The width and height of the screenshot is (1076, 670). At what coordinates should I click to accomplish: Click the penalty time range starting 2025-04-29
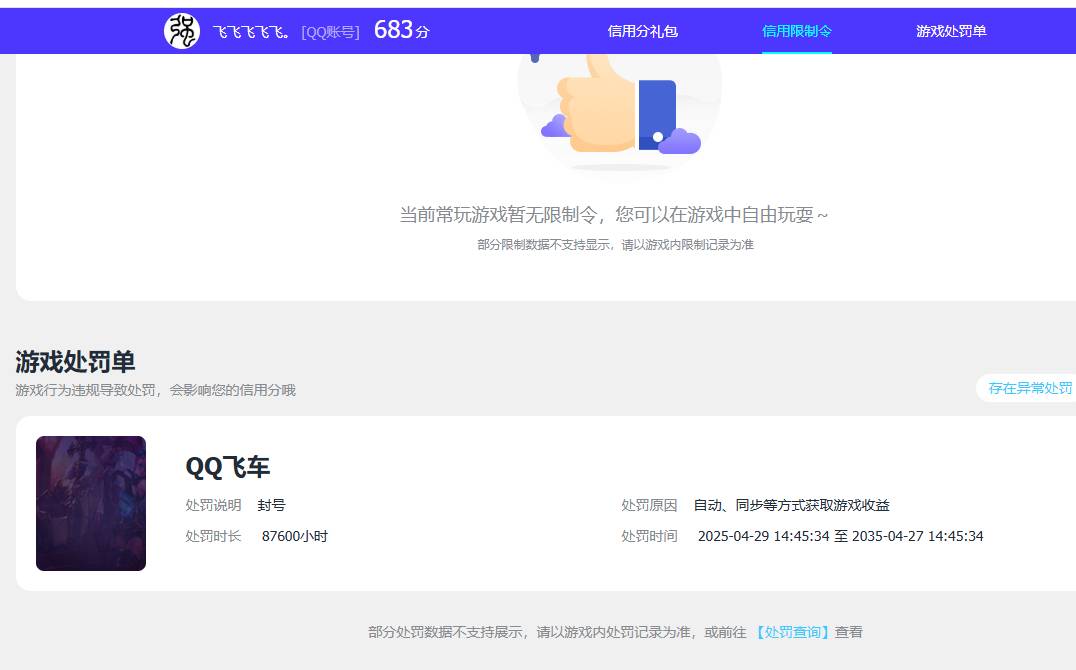(840, 536)
